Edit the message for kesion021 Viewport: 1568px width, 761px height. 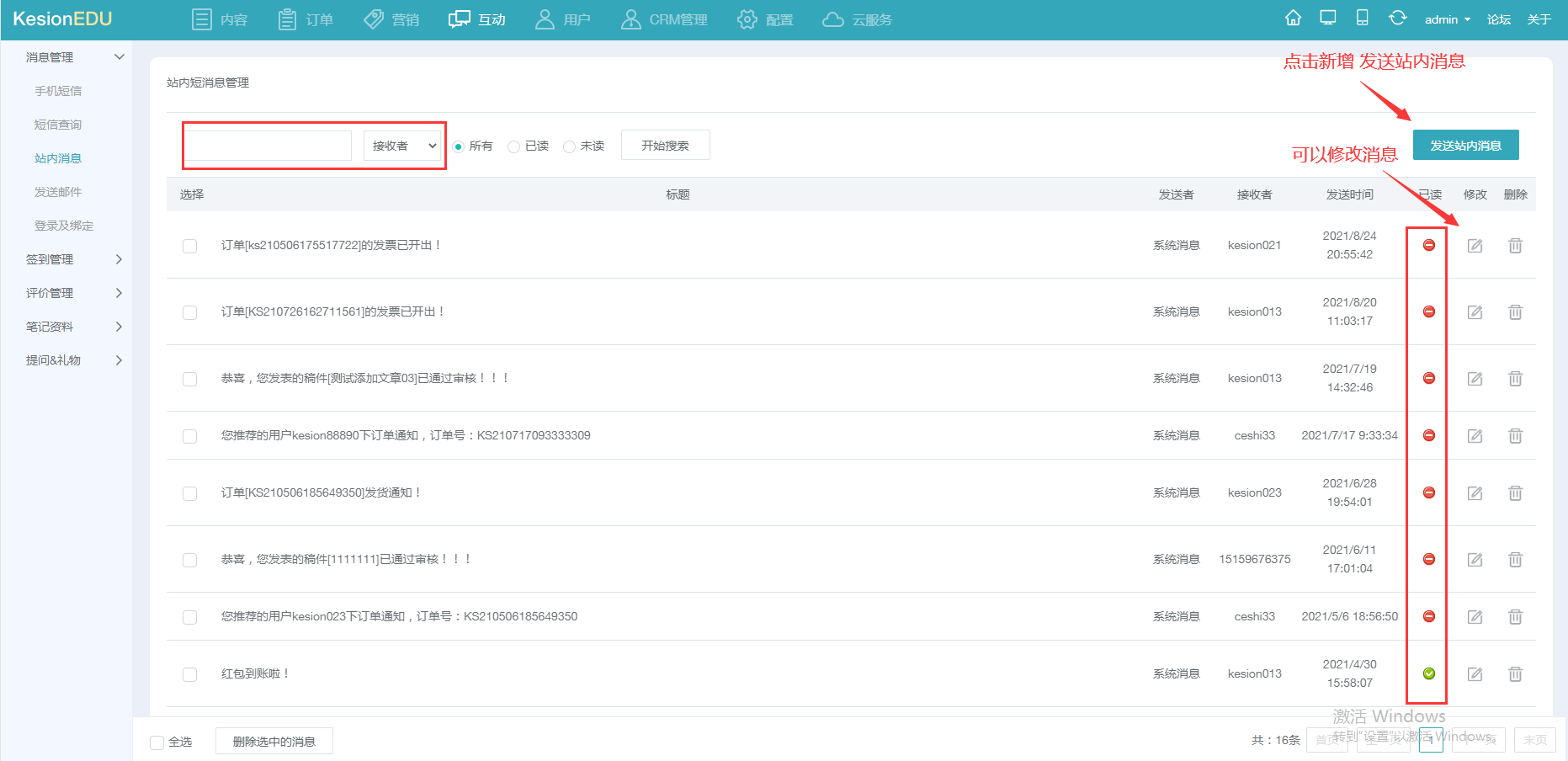coord(1475,246)
